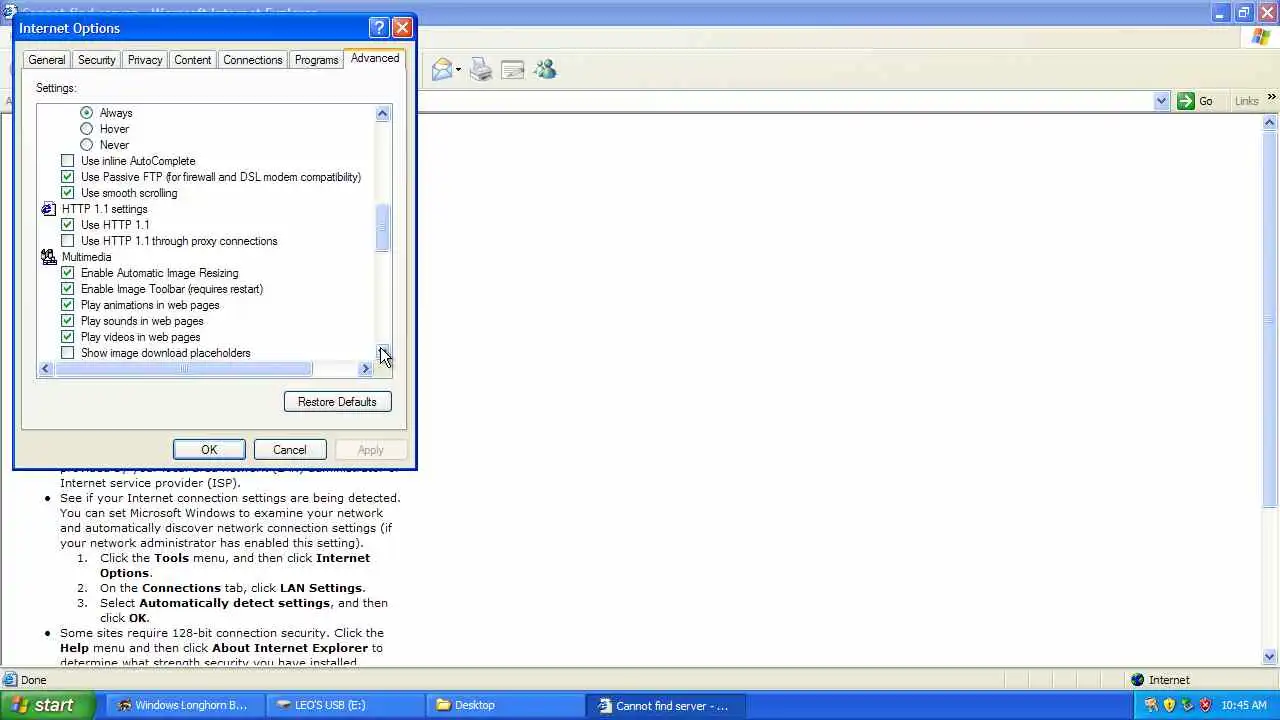This screenshot has width=1280, height=720.
Task: Enable Show image download placeholders checkbox
Action: pos(68,353)
